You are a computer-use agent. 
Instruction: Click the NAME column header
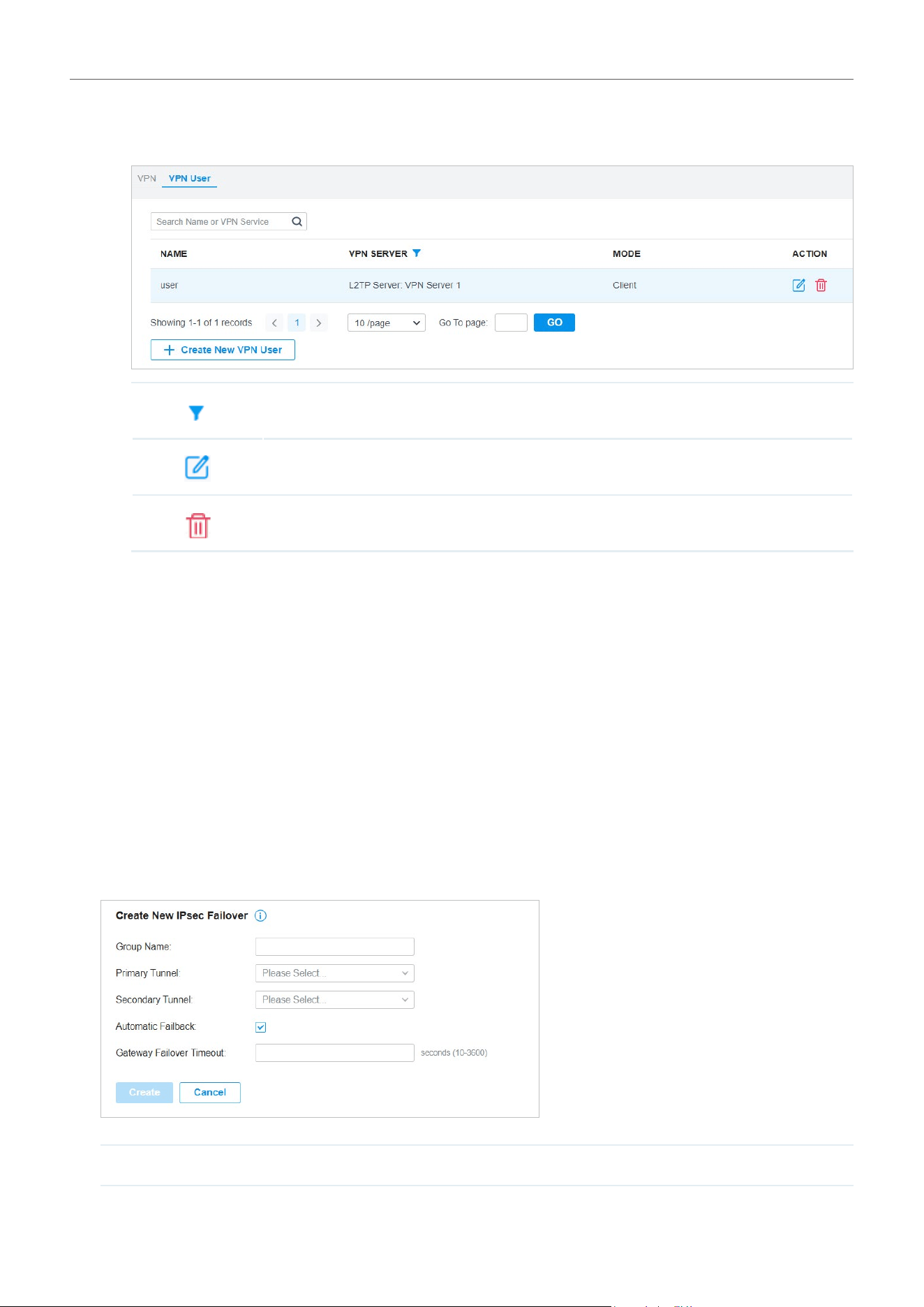[x=174, y=253]
